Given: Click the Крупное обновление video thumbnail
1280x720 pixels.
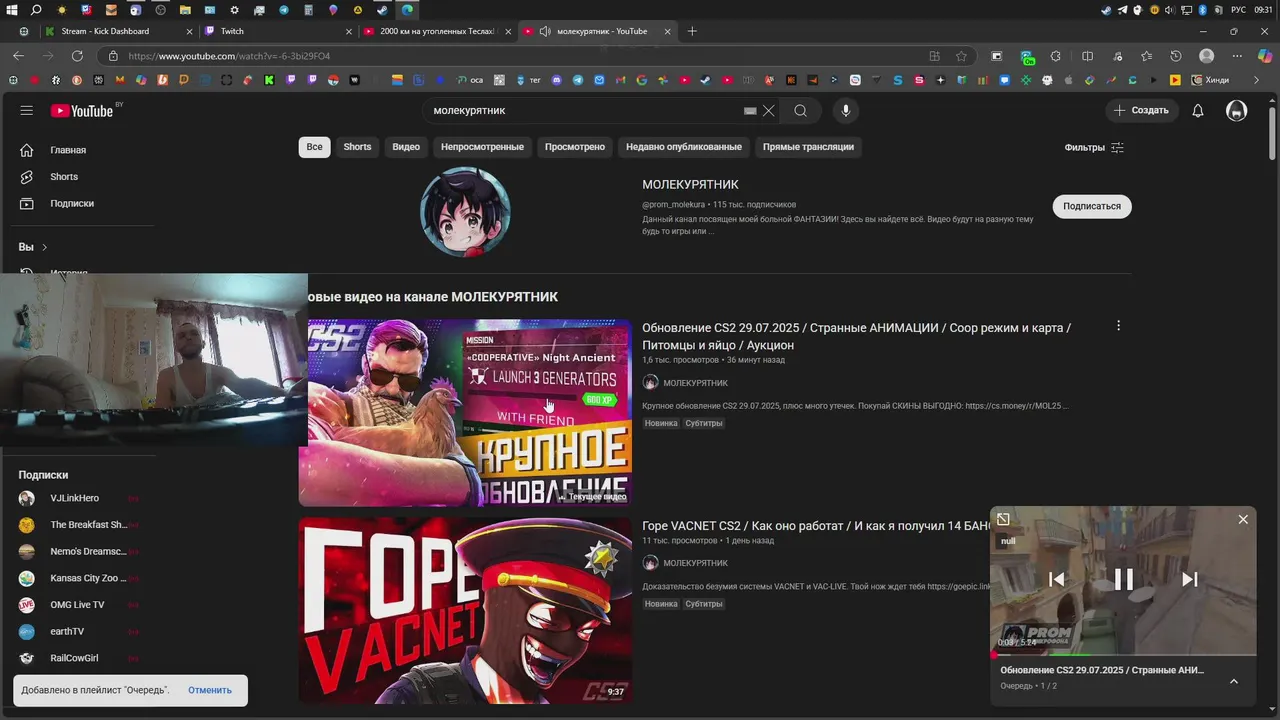Looking at the screenshot, I should point(465,412).
